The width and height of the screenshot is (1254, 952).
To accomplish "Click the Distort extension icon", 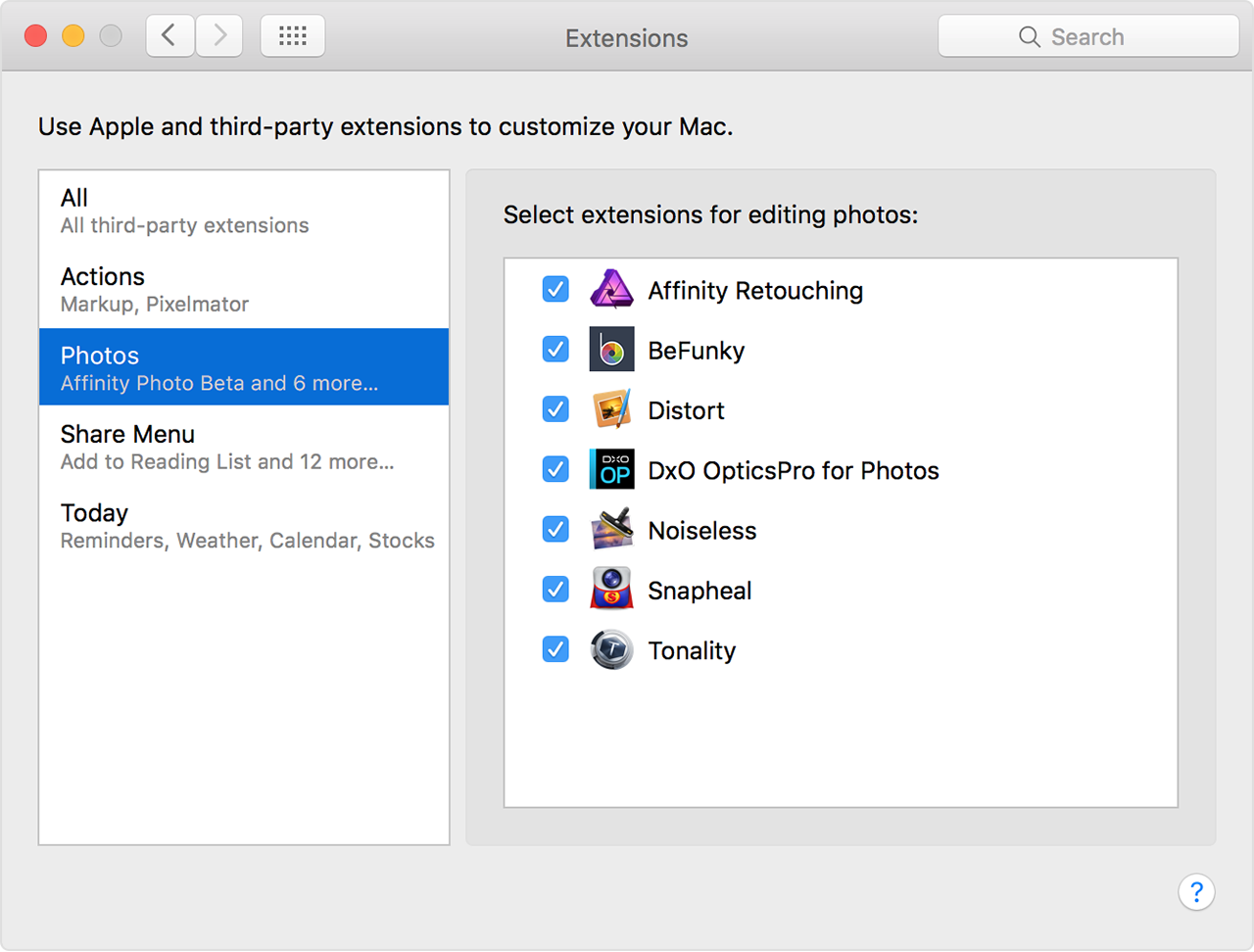I will pos(611,409).
